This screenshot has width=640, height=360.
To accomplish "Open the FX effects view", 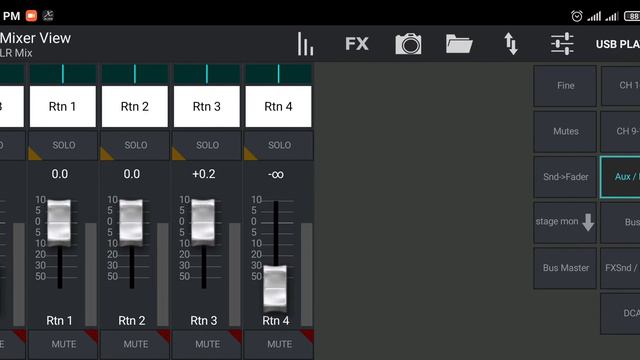I will pos(357,44).
